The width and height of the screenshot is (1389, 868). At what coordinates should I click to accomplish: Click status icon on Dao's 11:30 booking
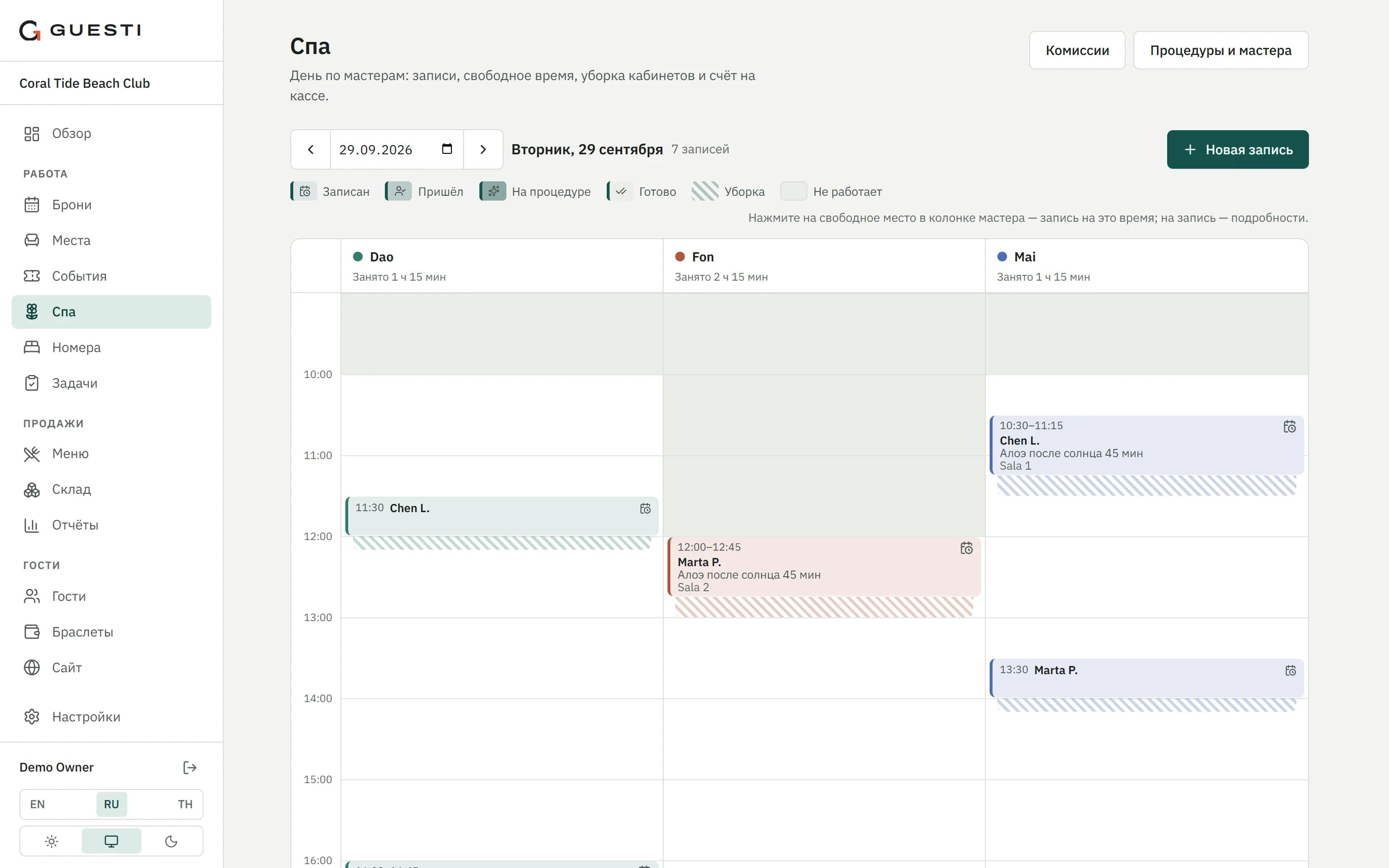645,509
